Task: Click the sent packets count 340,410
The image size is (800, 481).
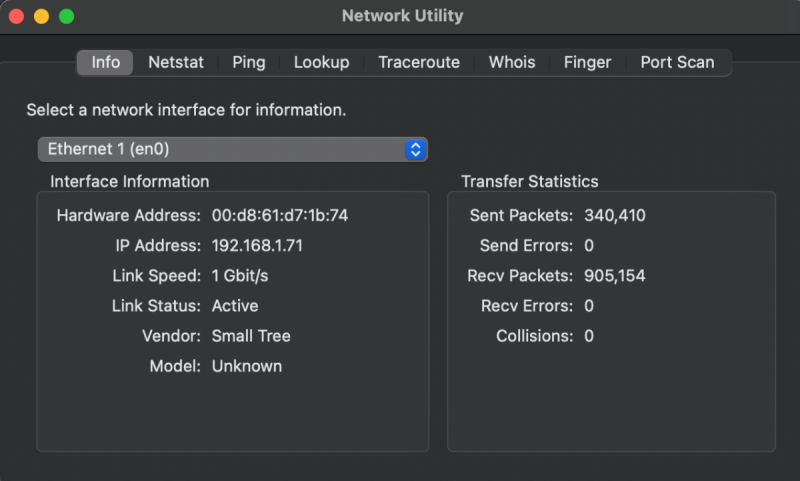Action: (x=615, y=215)
